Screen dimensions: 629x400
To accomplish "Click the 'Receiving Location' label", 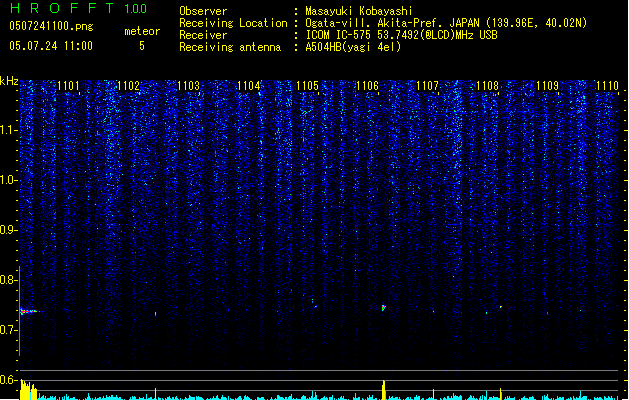I will point(233,23).
